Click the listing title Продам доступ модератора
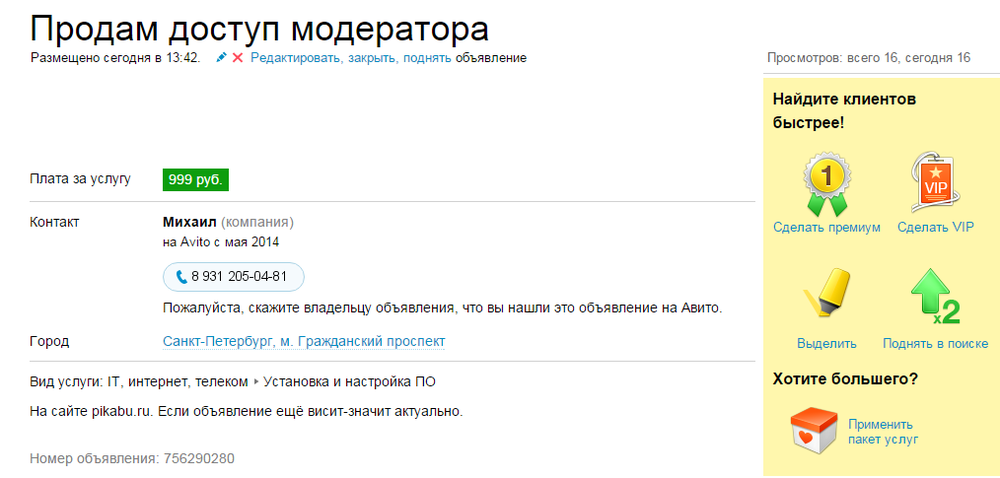This screenshot has height=478, width=1000. click(x=260, y=27)
